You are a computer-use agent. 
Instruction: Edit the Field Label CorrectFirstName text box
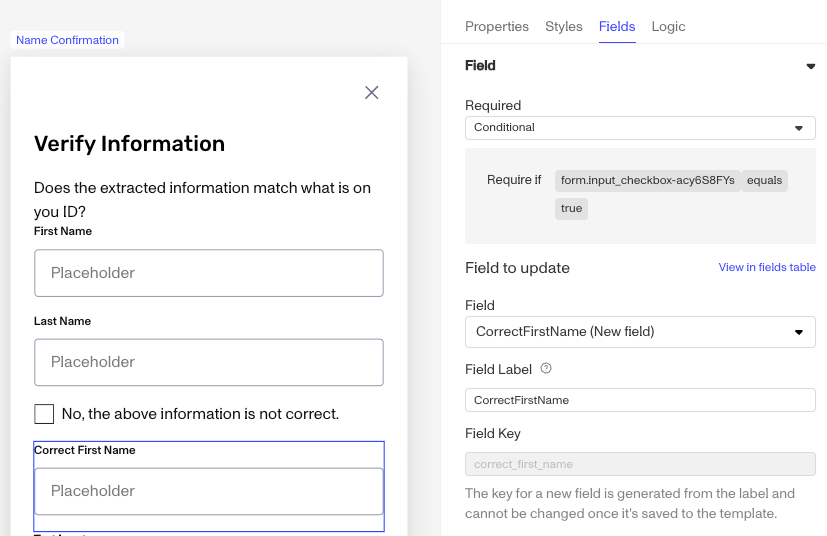(640, 400)
